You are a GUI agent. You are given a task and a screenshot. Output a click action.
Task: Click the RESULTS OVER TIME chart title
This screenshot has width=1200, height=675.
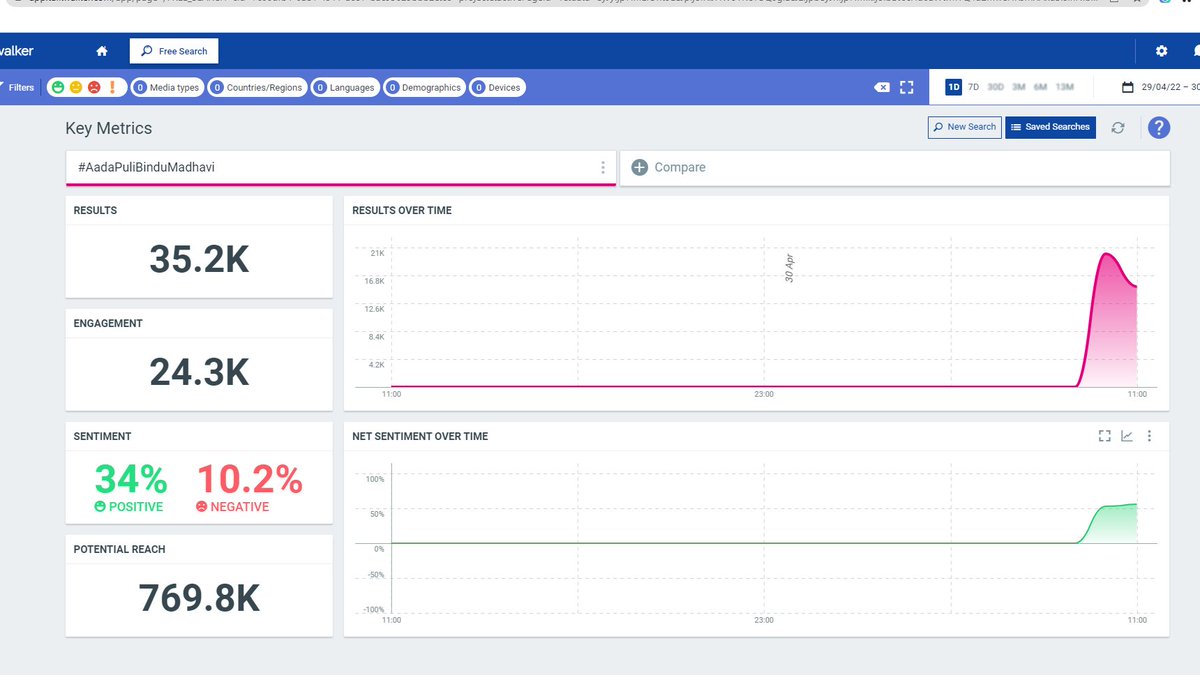[402, 210]
